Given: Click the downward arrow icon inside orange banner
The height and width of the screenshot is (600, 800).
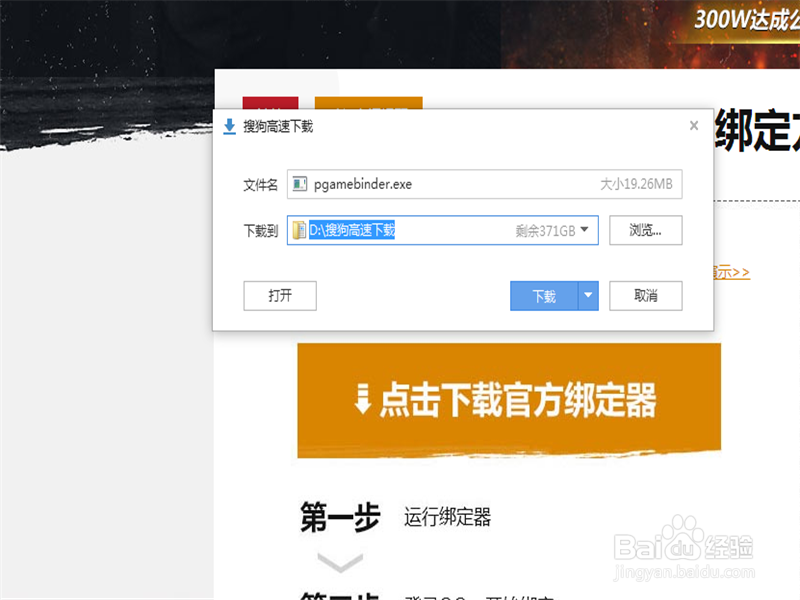Looking at the screenshot, I should coord(362,399).
